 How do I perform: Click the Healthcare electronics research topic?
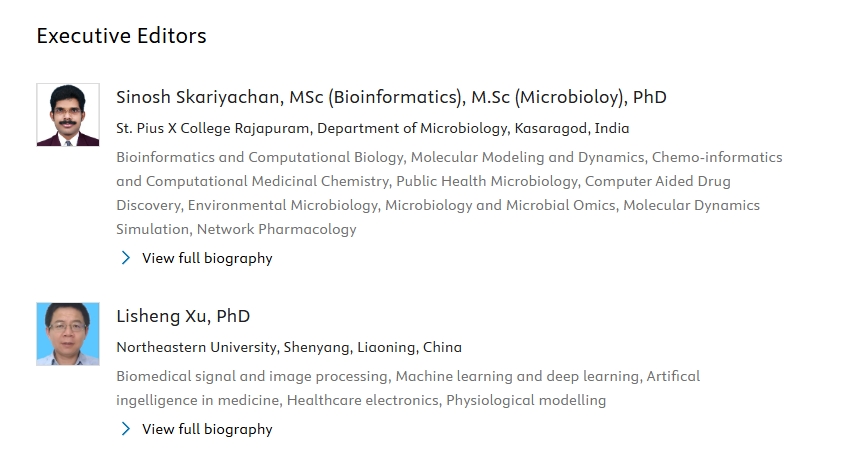point(362,400)
